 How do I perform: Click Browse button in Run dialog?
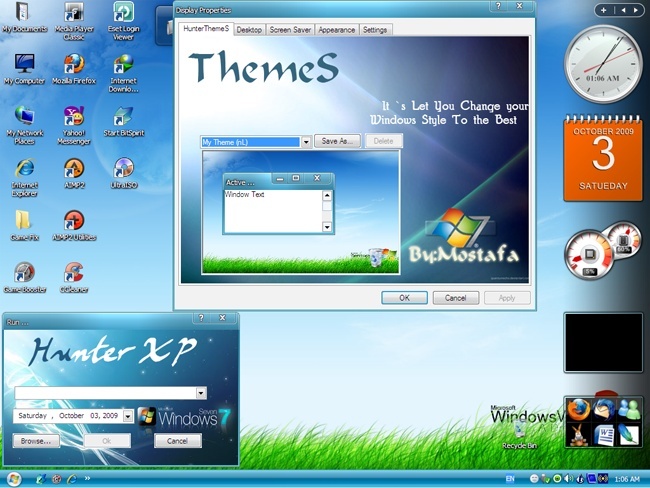tap(36, 441)
